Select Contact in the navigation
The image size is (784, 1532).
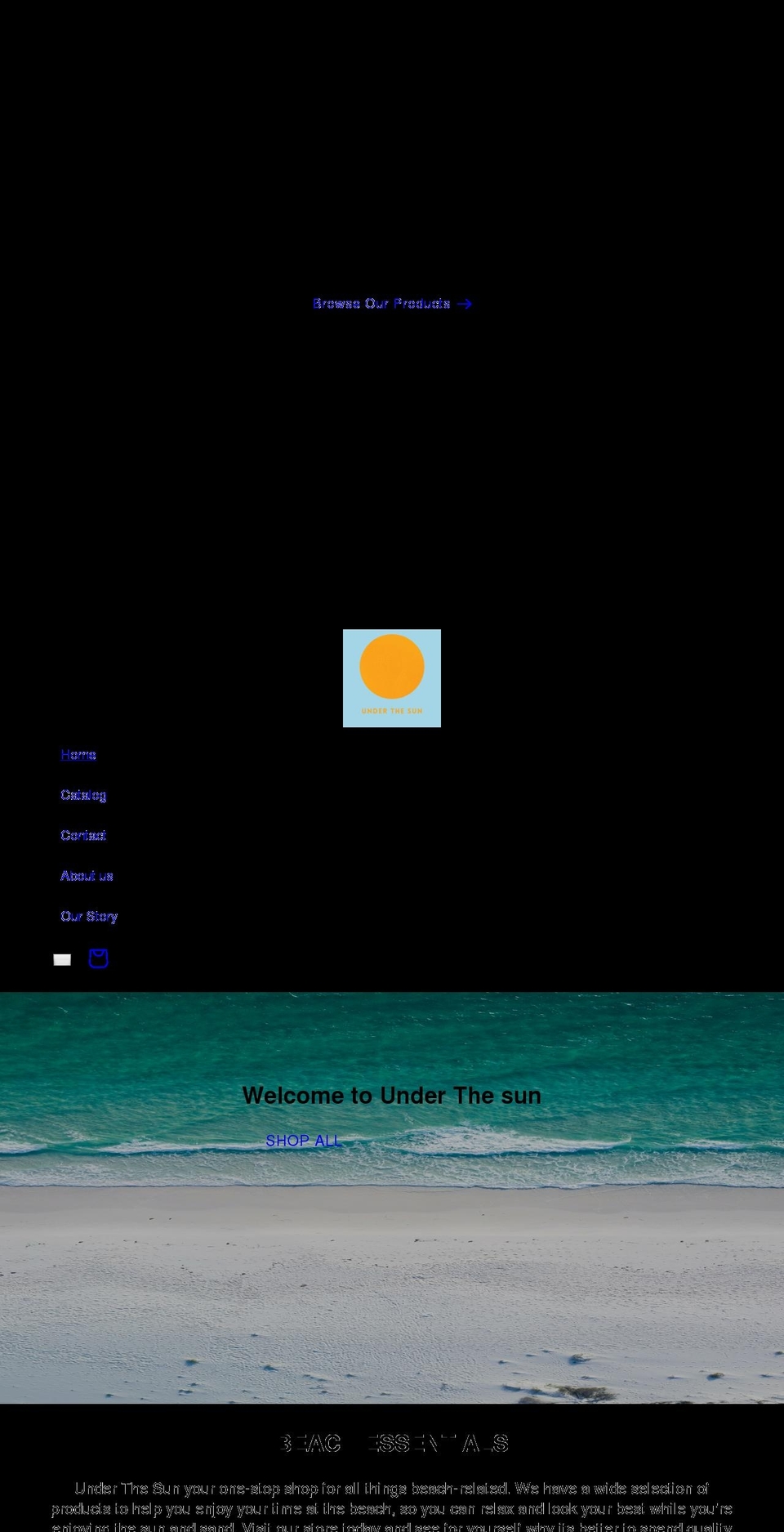pyautogui.click(x=83, y=835)
